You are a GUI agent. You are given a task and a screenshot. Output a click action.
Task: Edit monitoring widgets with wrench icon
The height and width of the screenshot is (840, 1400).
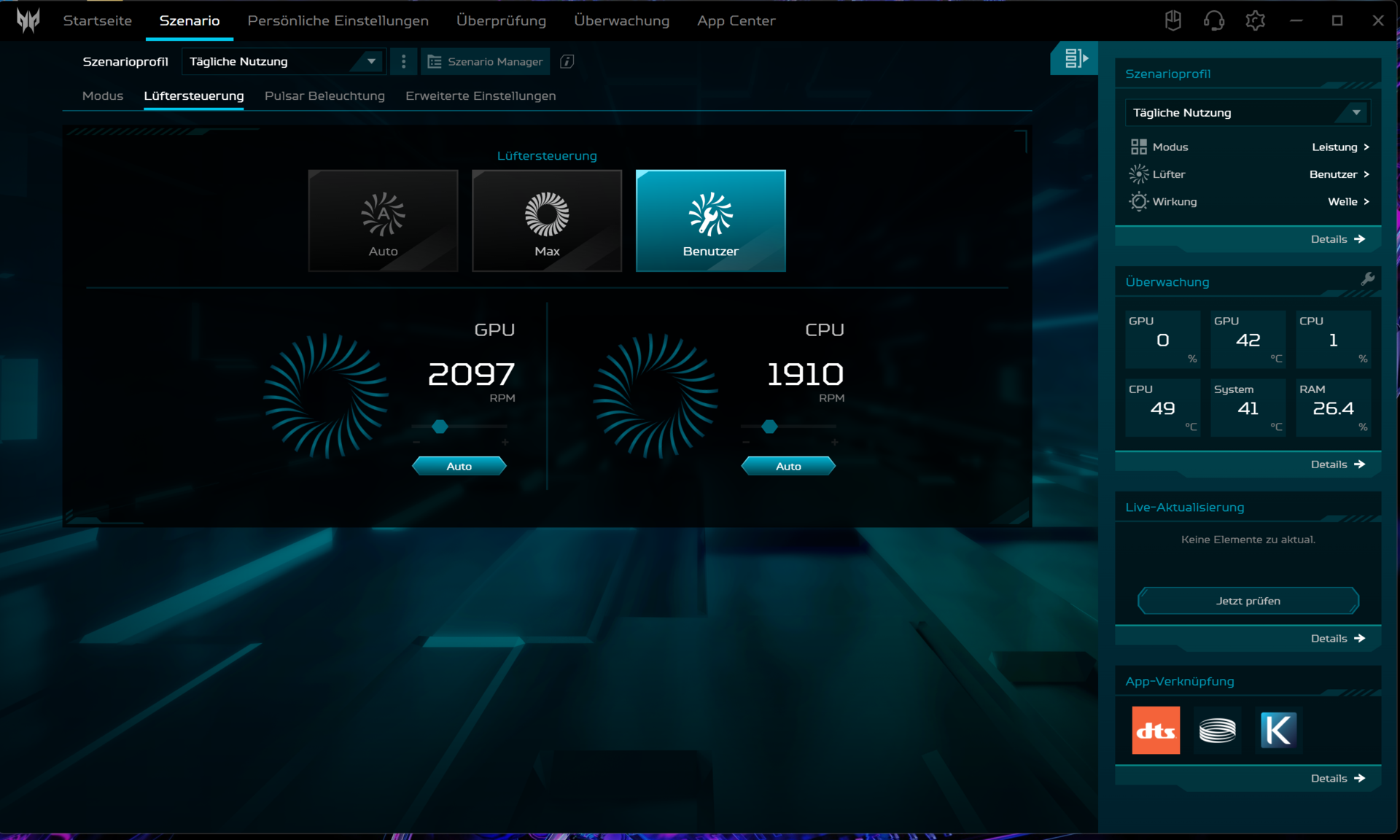coord(1367,279)
